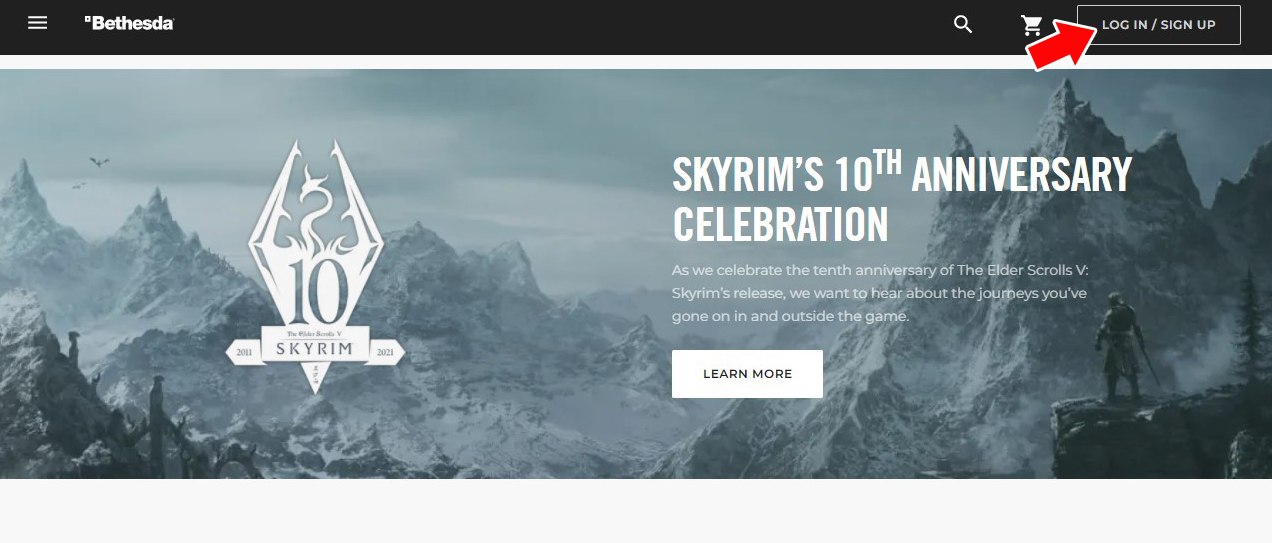Click the LOG IN / SIGN UP button
Image resolution: width=1272 pixels, height=543 pixels.
tap(1158, 24)
